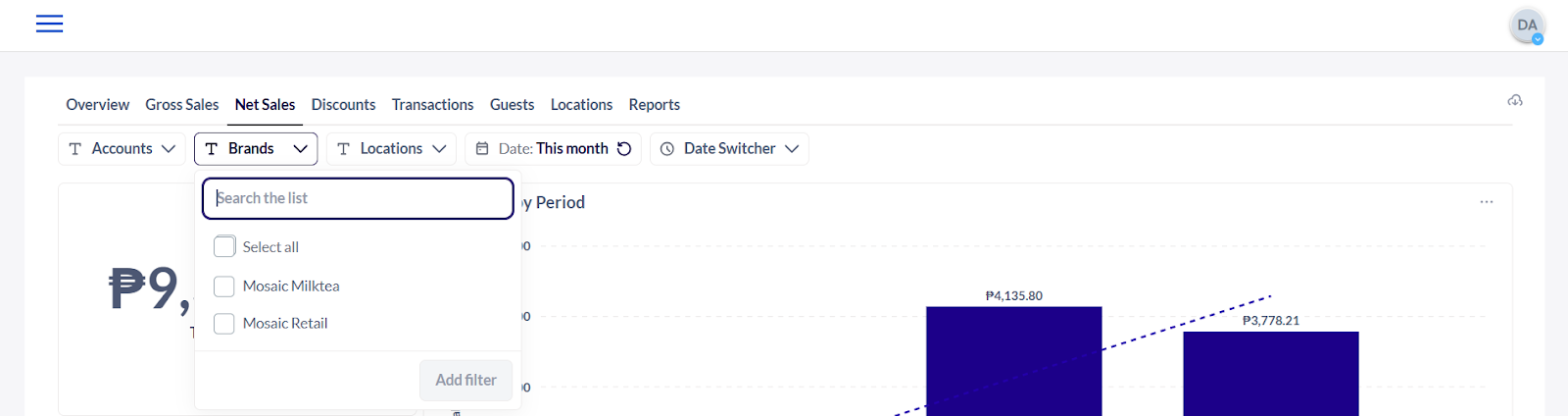
Task: Click the cloud download export icon
Action: click(x=1514, y=101)
